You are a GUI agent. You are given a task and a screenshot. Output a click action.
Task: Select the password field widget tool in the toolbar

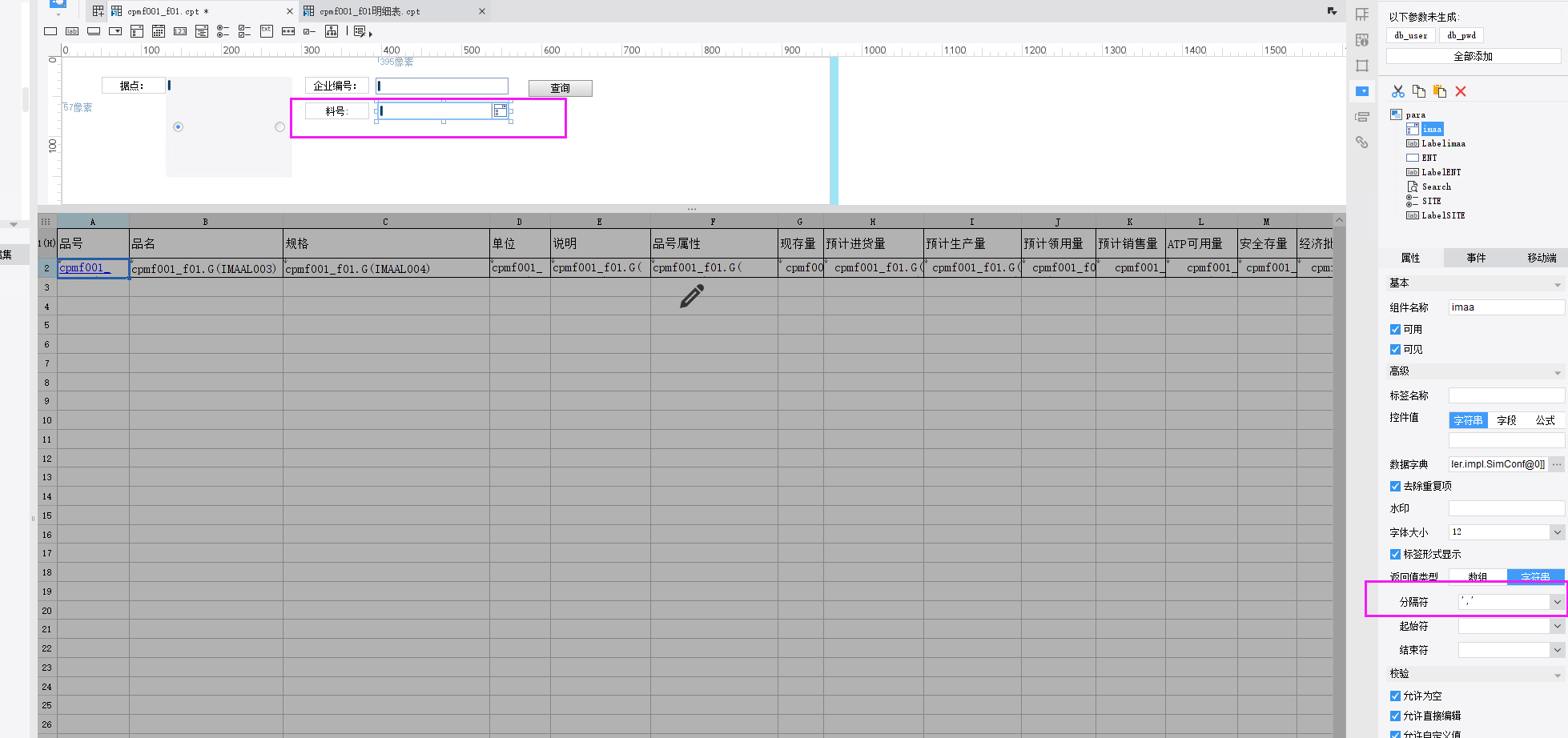[288, 31]
